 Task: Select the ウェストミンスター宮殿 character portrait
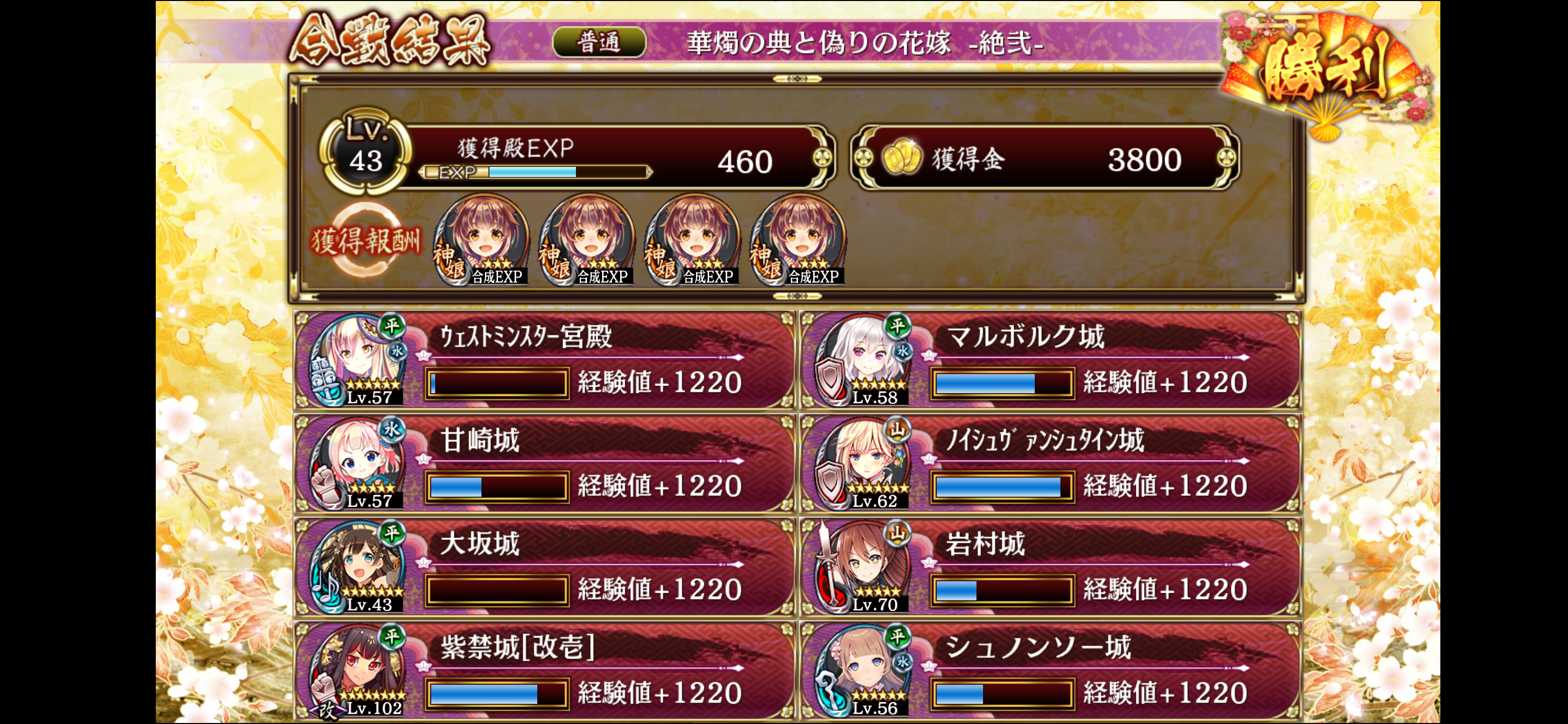pyautogui.click(x=357, y=360)
